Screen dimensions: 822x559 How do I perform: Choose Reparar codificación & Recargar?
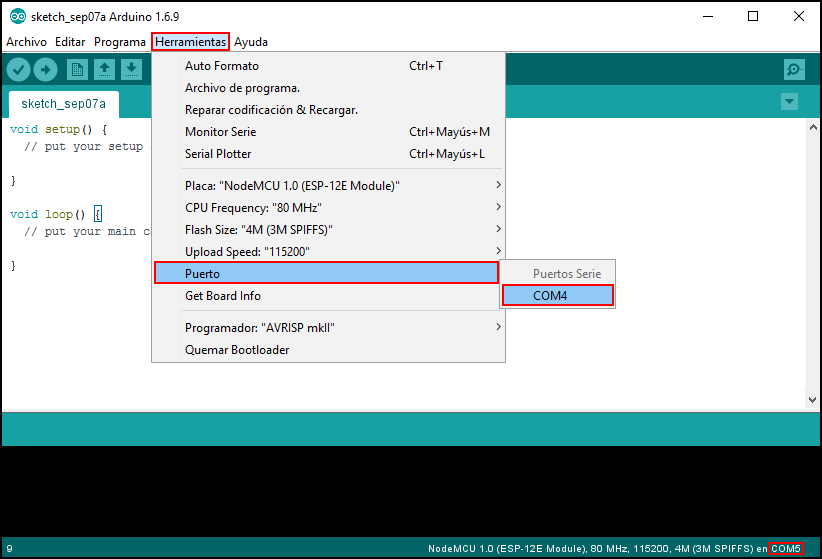click(x=328, y=110)
